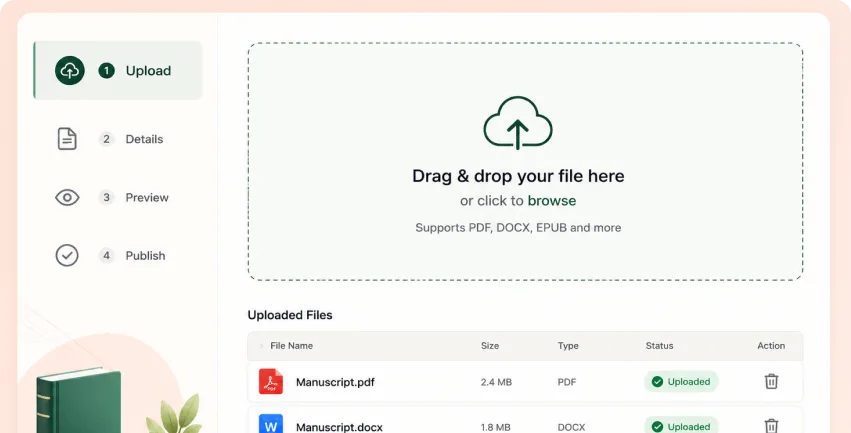
Task: Click the green check icon in Manuscript.docx status
Action: [x=657, y=427]
